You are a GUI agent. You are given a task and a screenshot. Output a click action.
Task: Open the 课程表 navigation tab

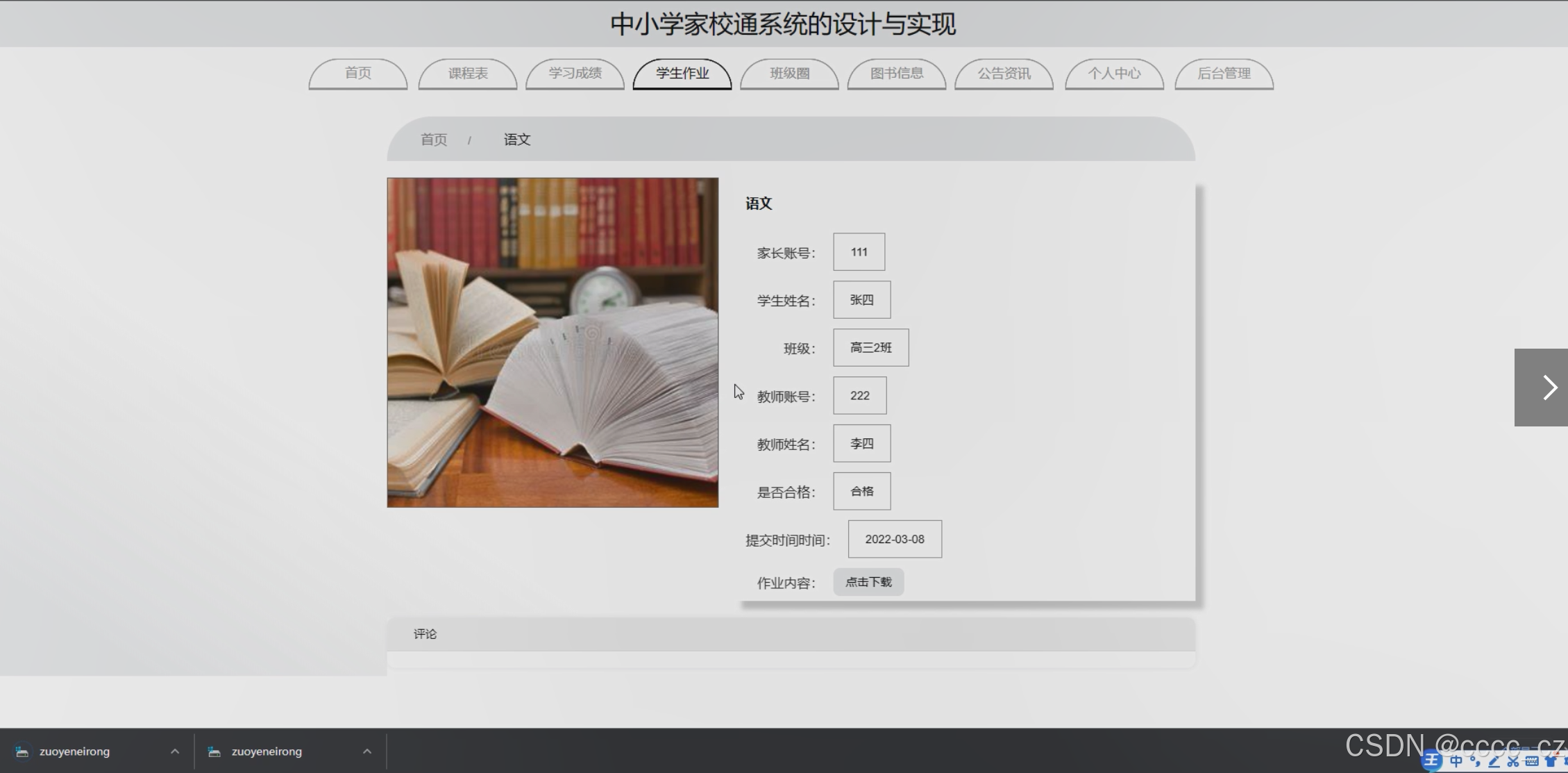468,74
